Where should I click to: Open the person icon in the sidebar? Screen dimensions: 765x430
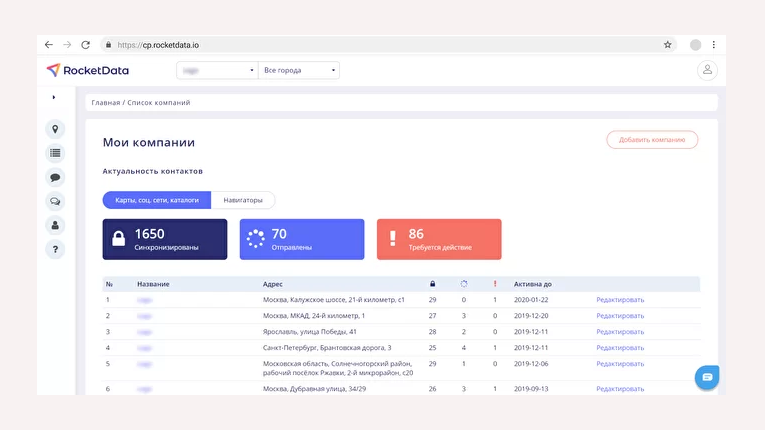55,225
